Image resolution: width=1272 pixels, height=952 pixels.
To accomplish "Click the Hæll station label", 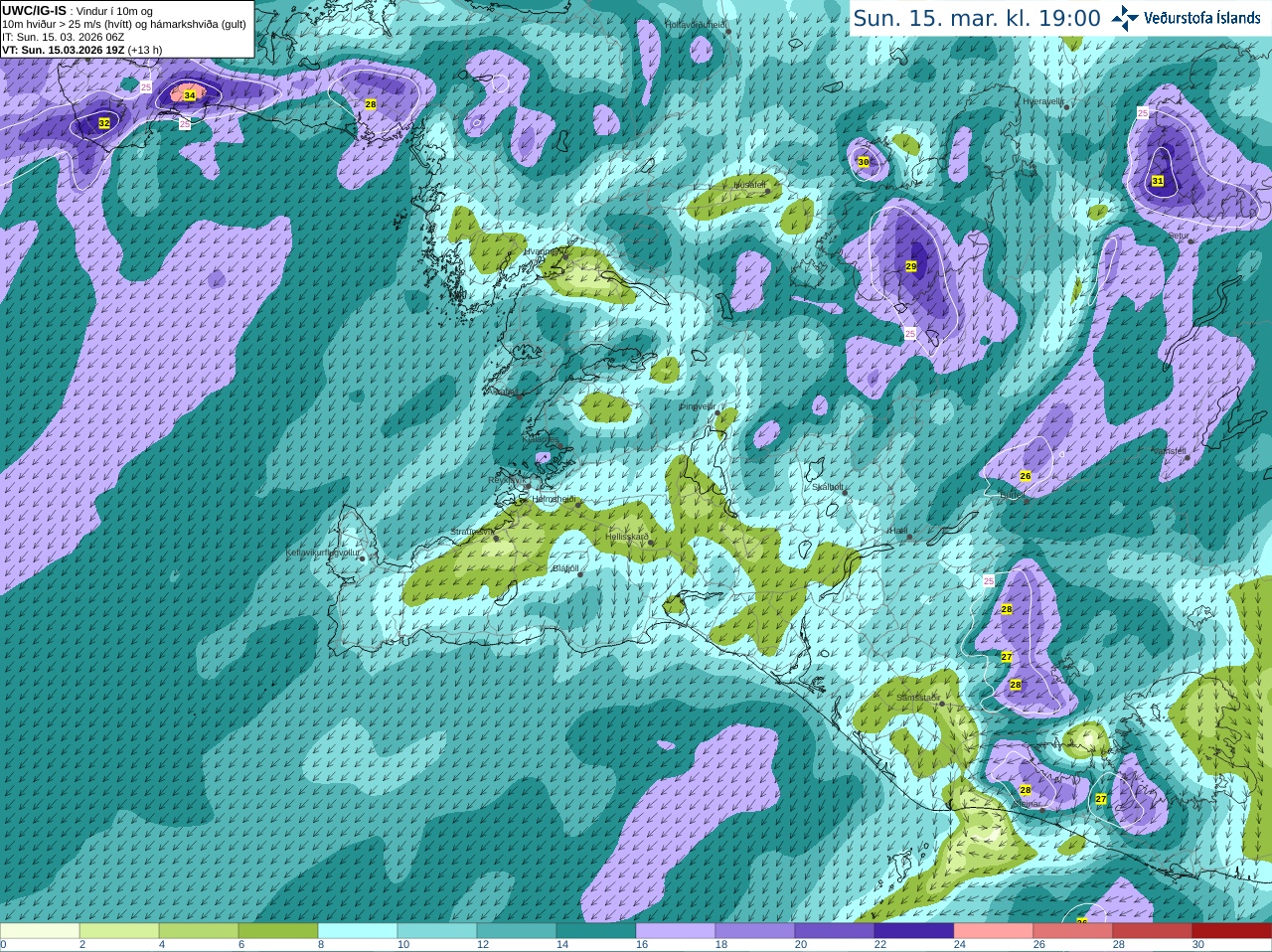I will click(x=897, y=531).
